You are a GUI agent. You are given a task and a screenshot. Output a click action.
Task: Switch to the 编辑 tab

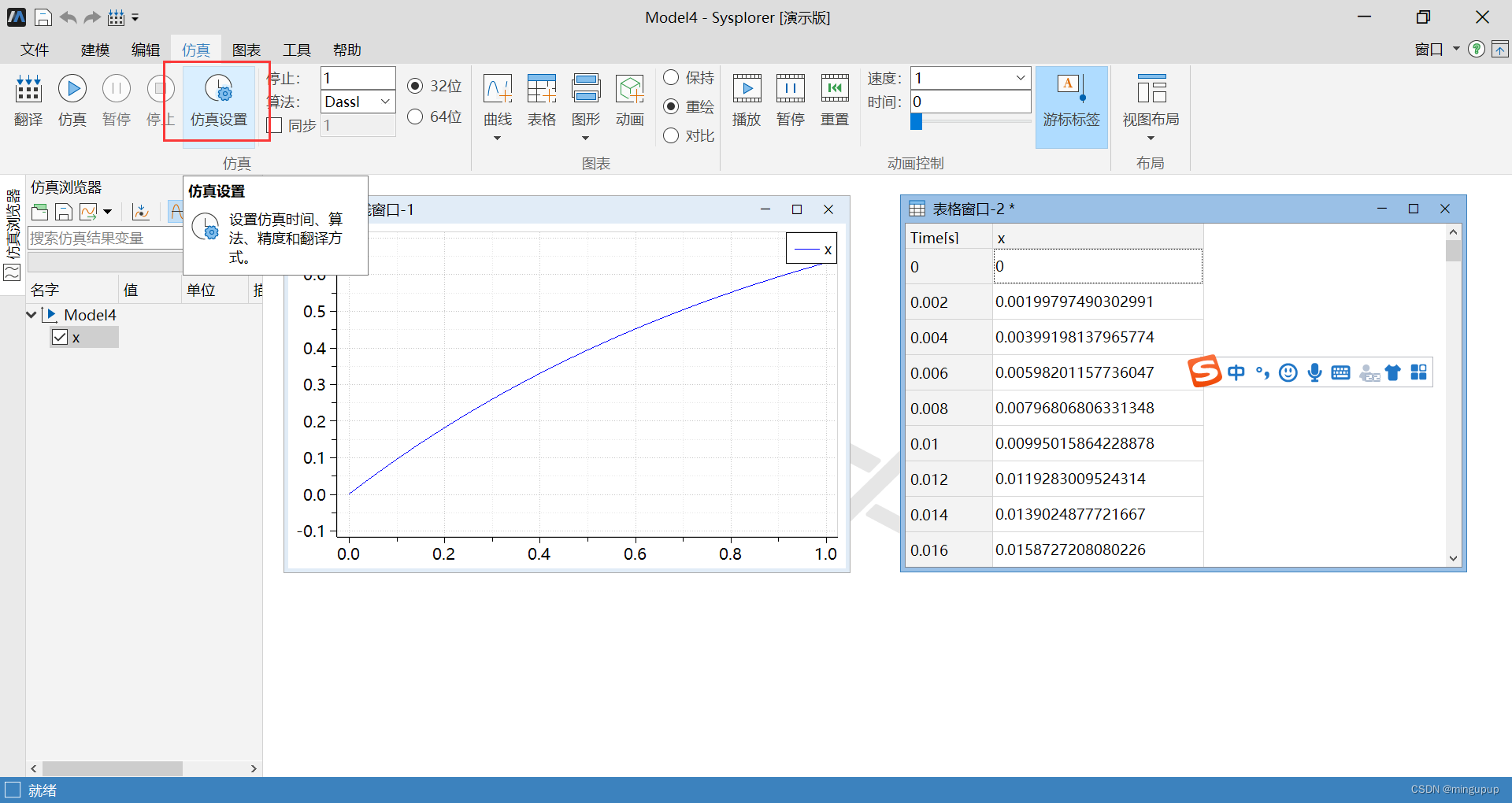click(146, 50)
